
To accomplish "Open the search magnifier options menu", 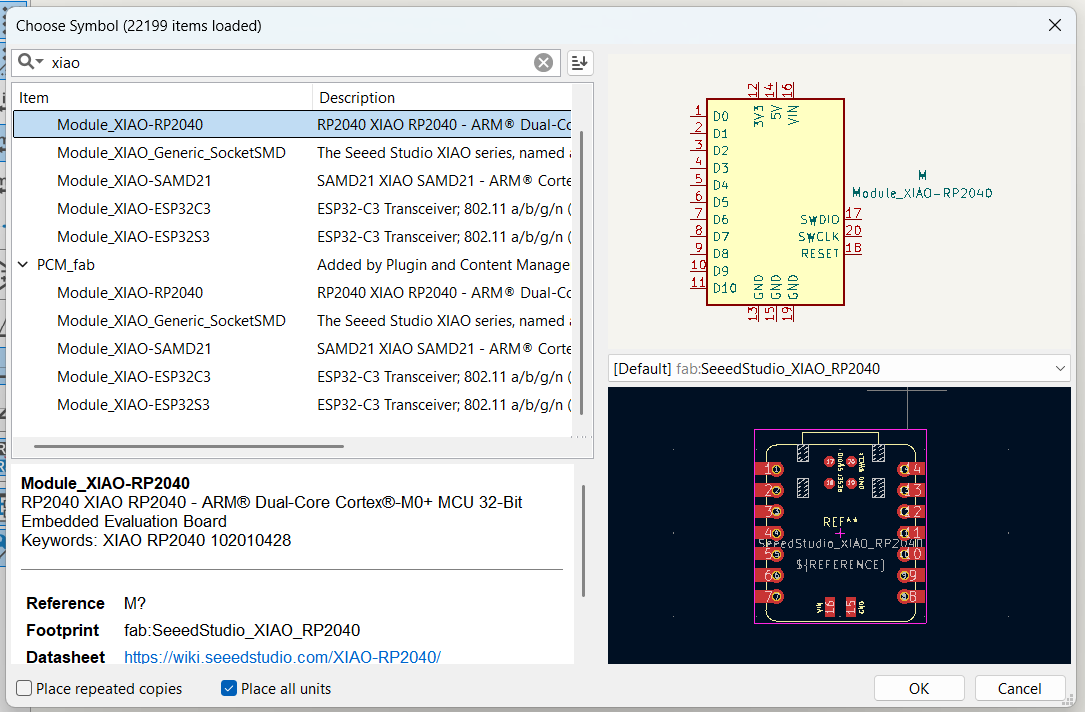I will [30, 62].
